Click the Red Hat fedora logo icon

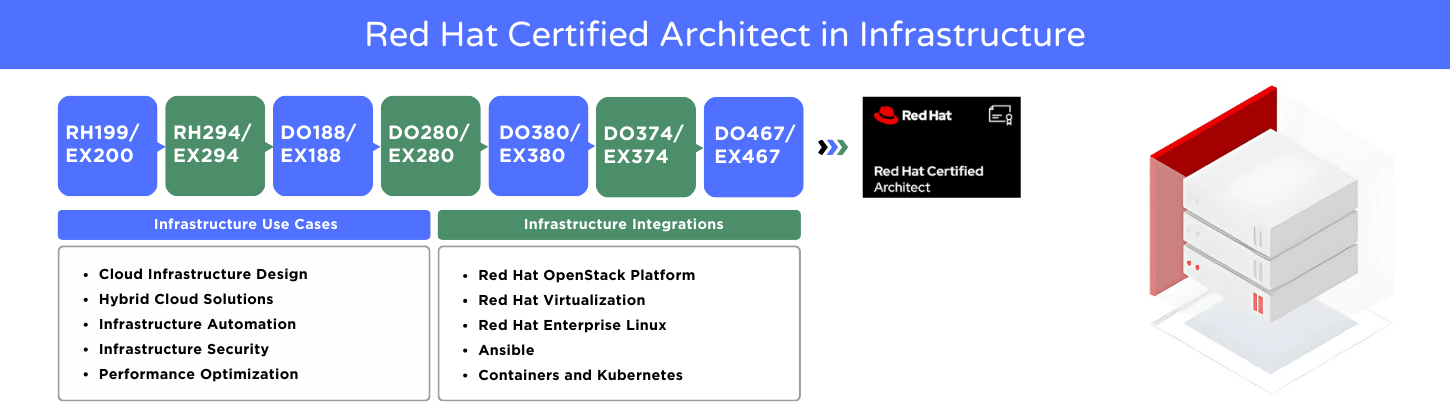885,115
